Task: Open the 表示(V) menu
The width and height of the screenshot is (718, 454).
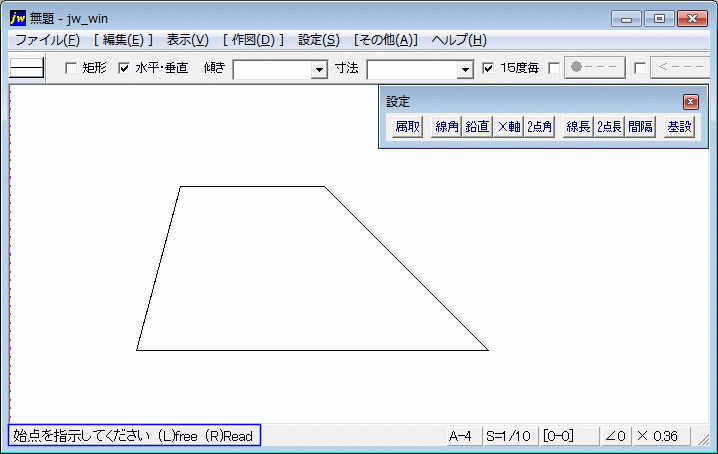Action: [188, 40]
